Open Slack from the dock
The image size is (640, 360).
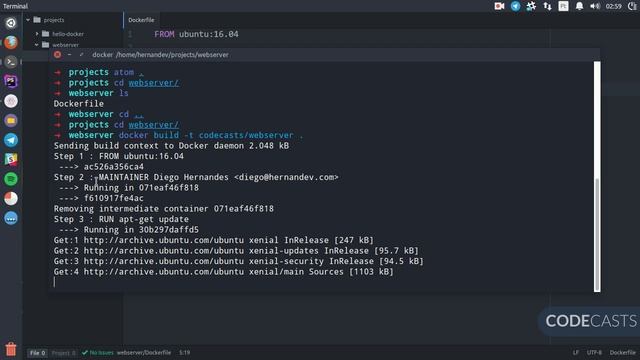click(11, 159)
